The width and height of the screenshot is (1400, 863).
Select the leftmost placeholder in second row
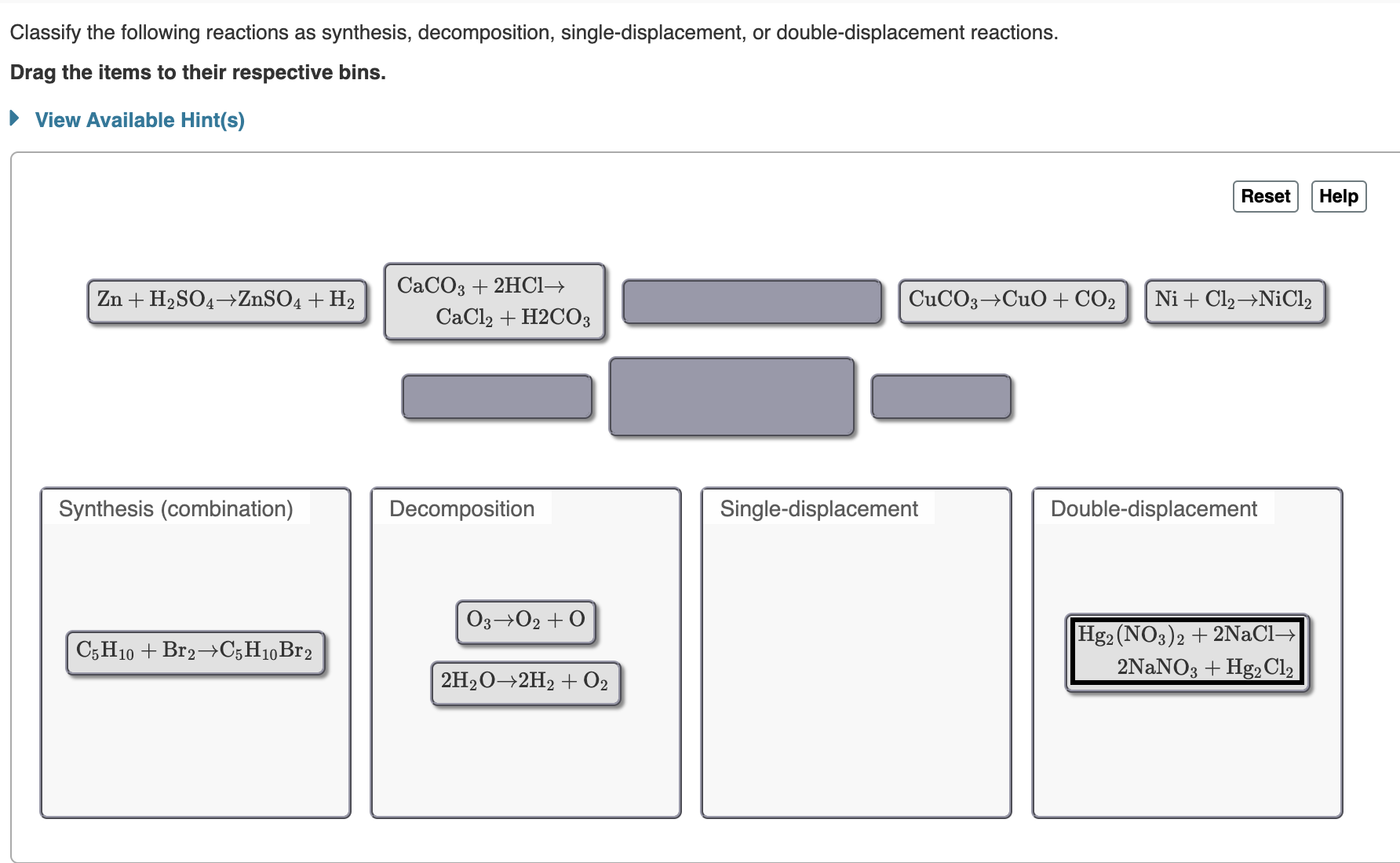[x=496, y=397]
